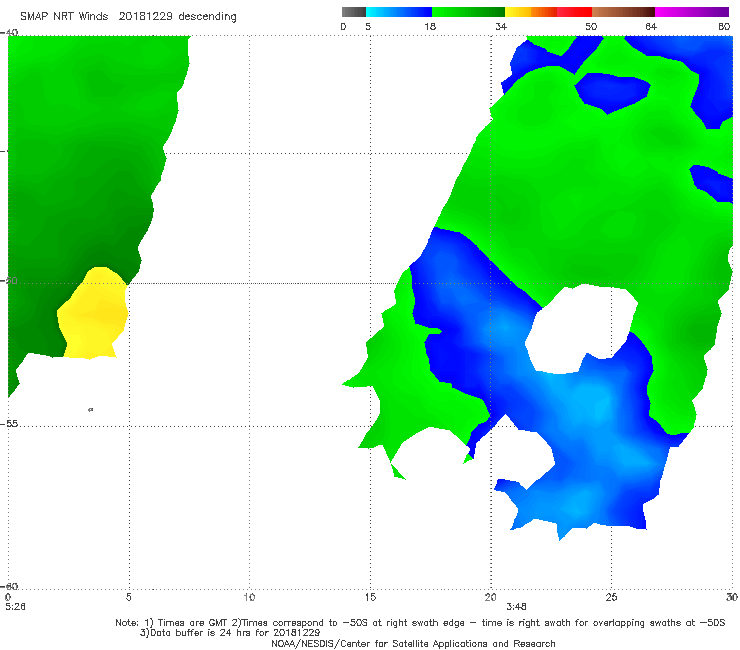The height and width of the screenshot is (650, 740).
Task: Click the color bar label 80
Action: [724, 26]
